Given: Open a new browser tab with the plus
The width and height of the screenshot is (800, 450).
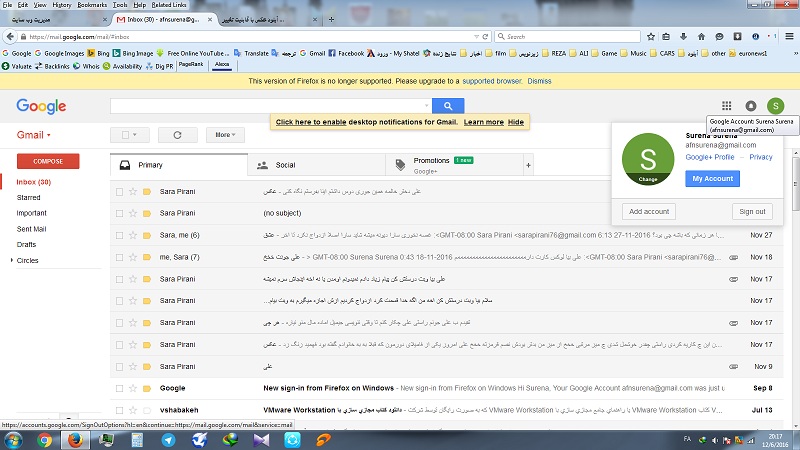Looking at the screenshot, I should pyautogui.click(x=331, y=19).
